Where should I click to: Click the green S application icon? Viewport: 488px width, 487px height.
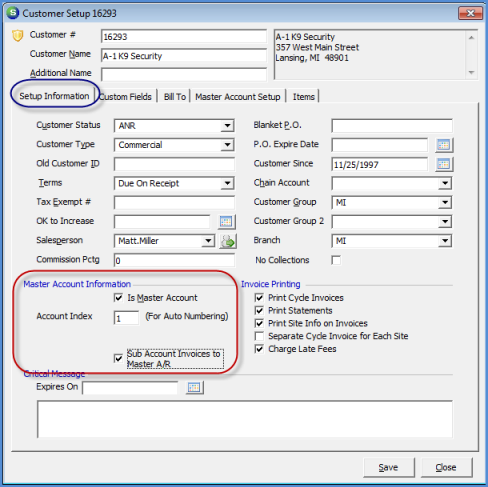coord(13,13)
